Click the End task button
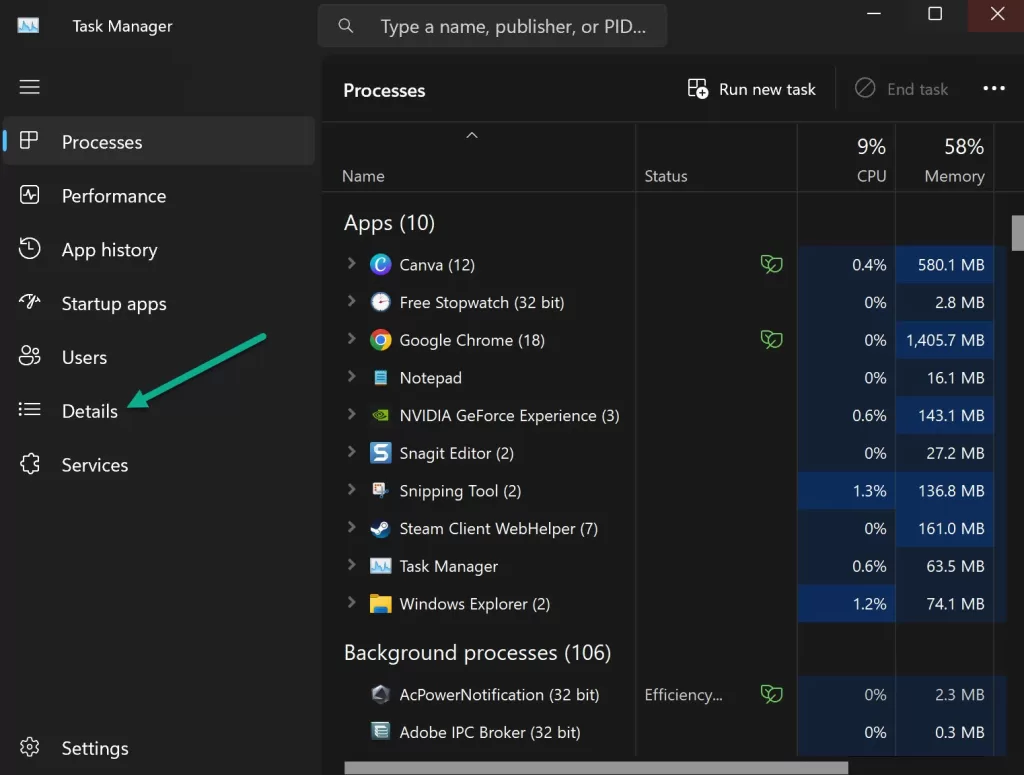Viewport: 1024px width, 775px height. click(902, 89)
